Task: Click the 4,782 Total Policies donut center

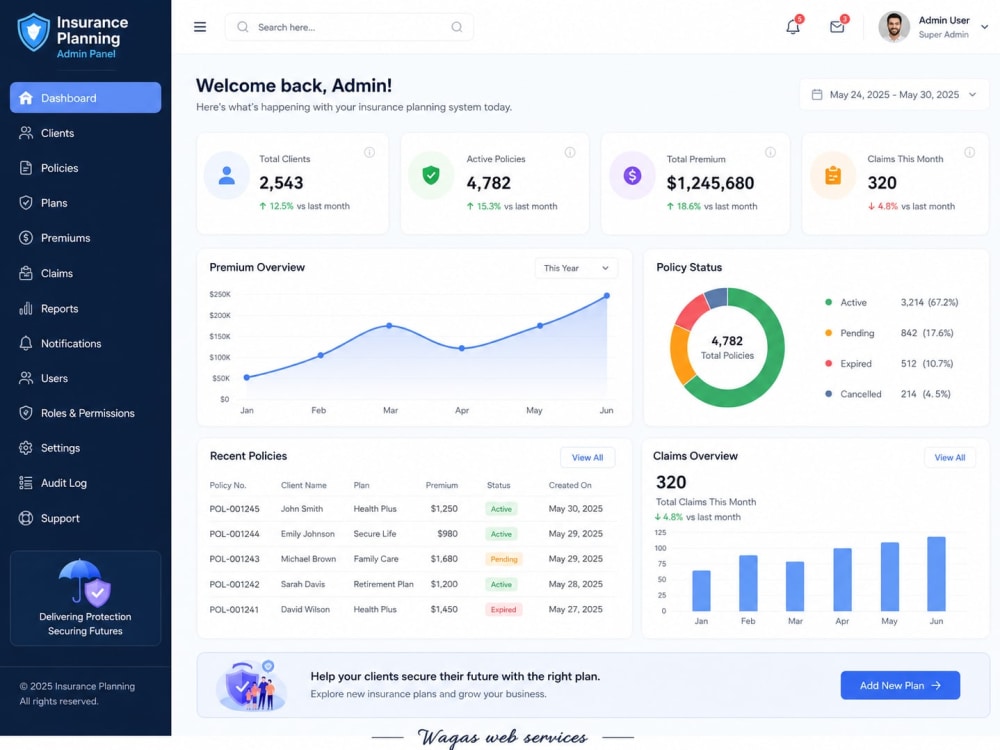Action: coord(727,347)
